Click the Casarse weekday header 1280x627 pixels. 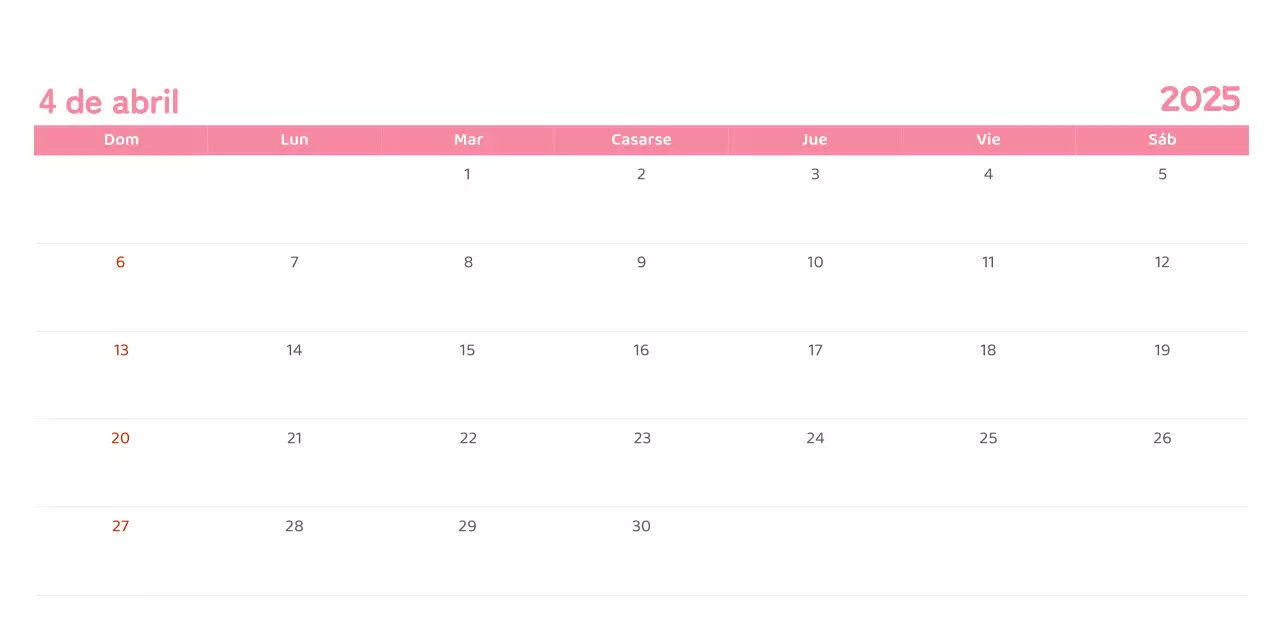[641, 140]
